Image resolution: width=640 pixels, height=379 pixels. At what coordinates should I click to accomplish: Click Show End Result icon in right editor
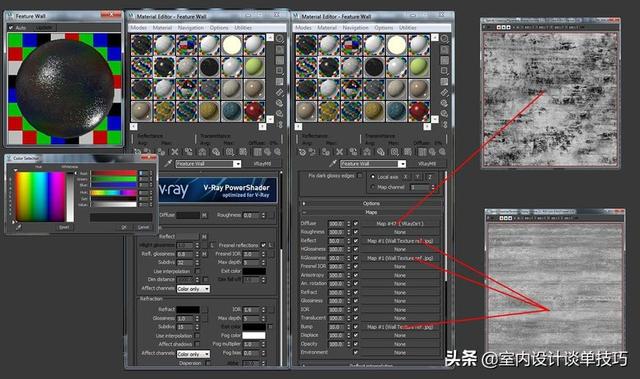click(422, 152)
